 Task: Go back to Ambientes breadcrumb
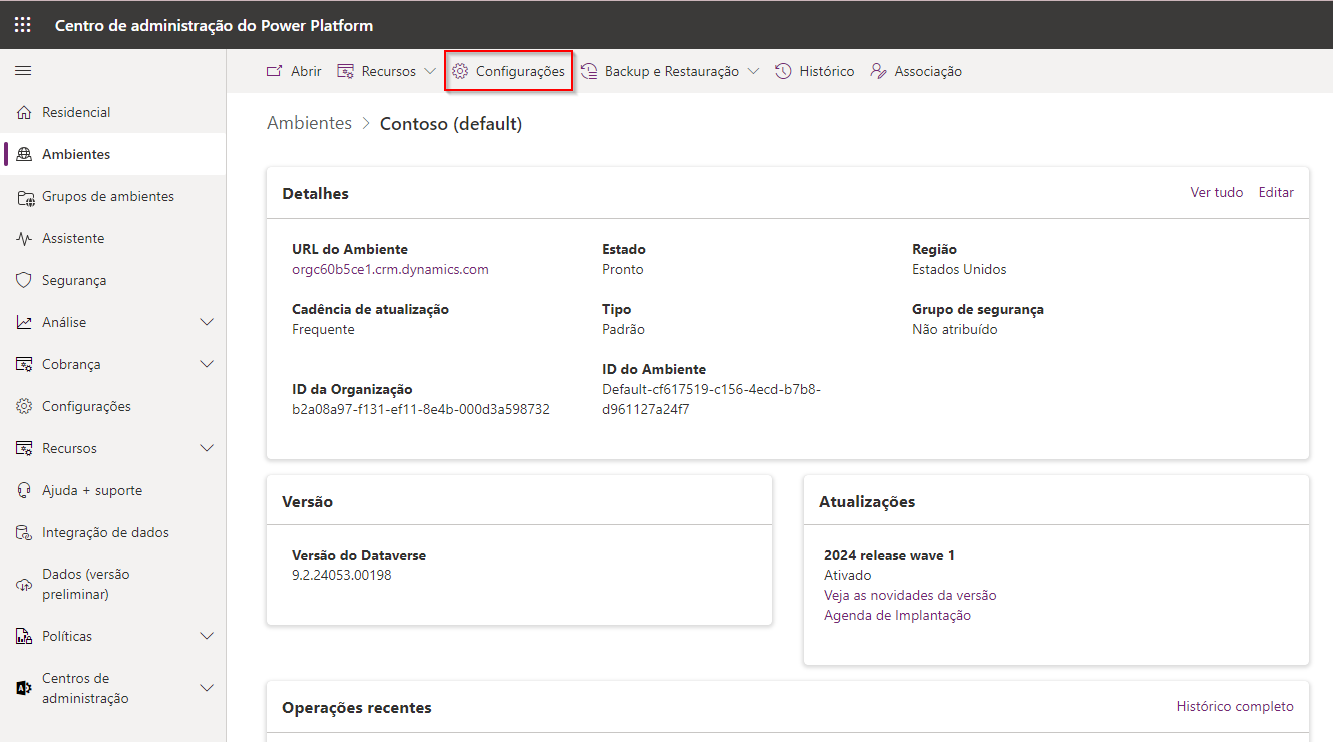[x=309, y=124]
